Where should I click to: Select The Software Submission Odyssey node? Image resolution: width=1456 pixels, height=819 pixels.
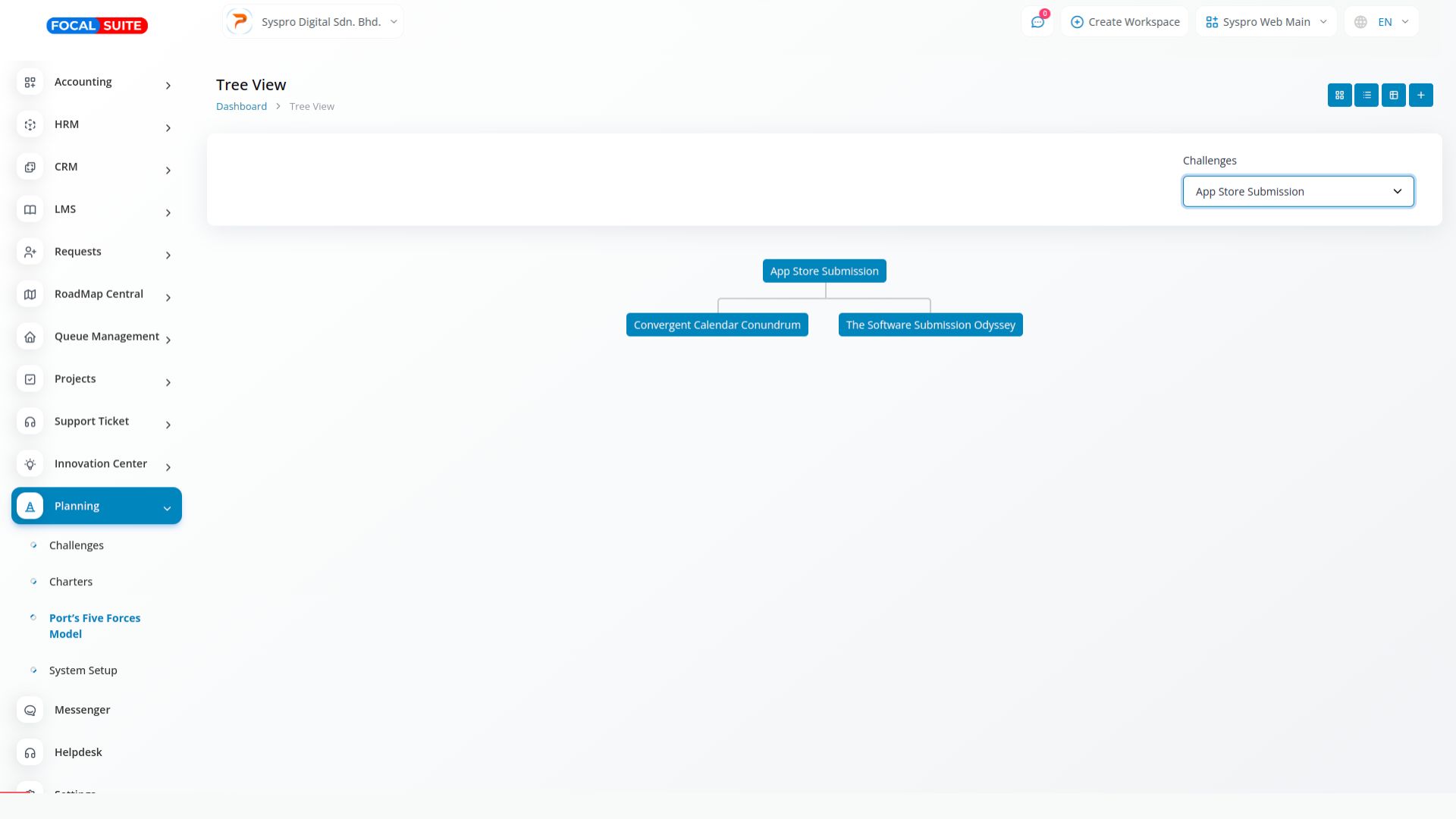click(930, 325)
